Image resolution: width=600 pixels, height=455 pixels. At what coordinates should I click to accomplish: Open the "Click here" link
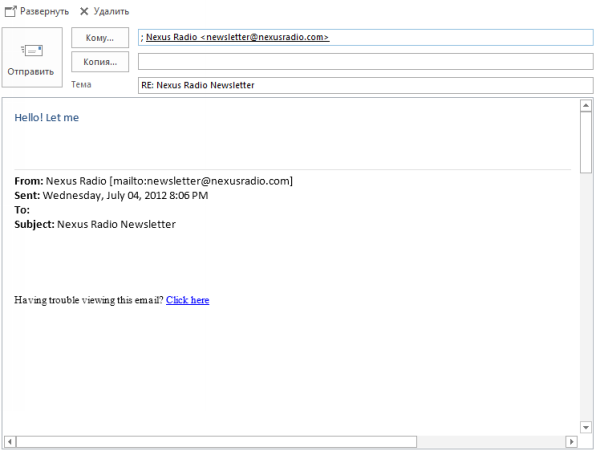pyautogui.click(x=187, y=300)
